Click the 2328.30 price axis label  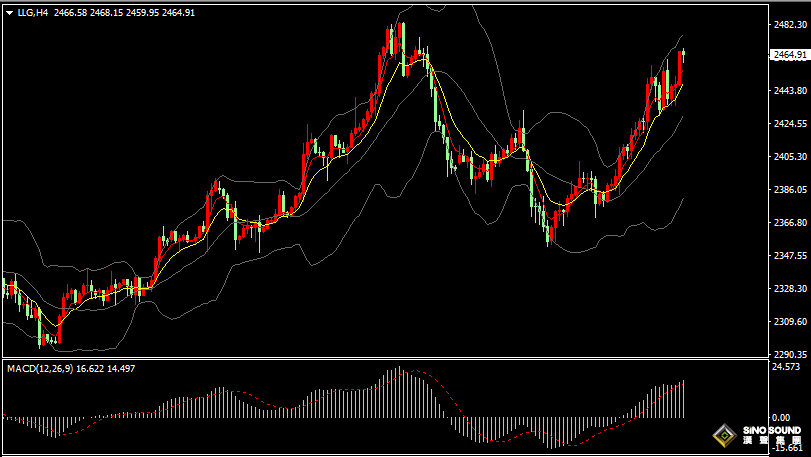(789, 289)
